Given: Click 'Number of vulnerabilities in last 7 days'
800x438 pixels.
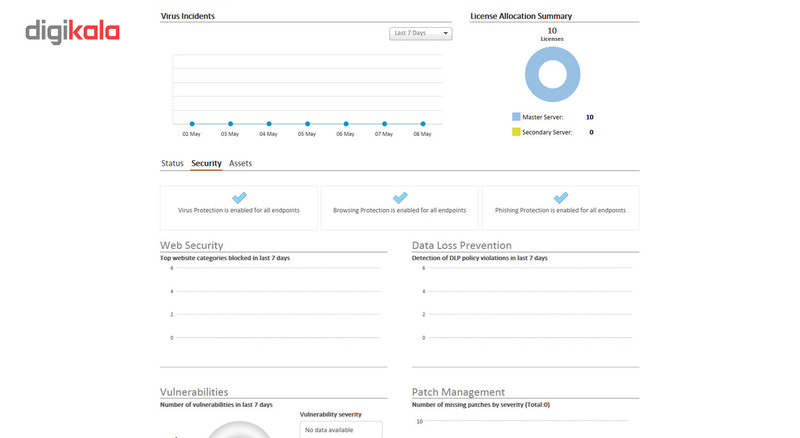Looking at the screenshot, I should [216, 404].
